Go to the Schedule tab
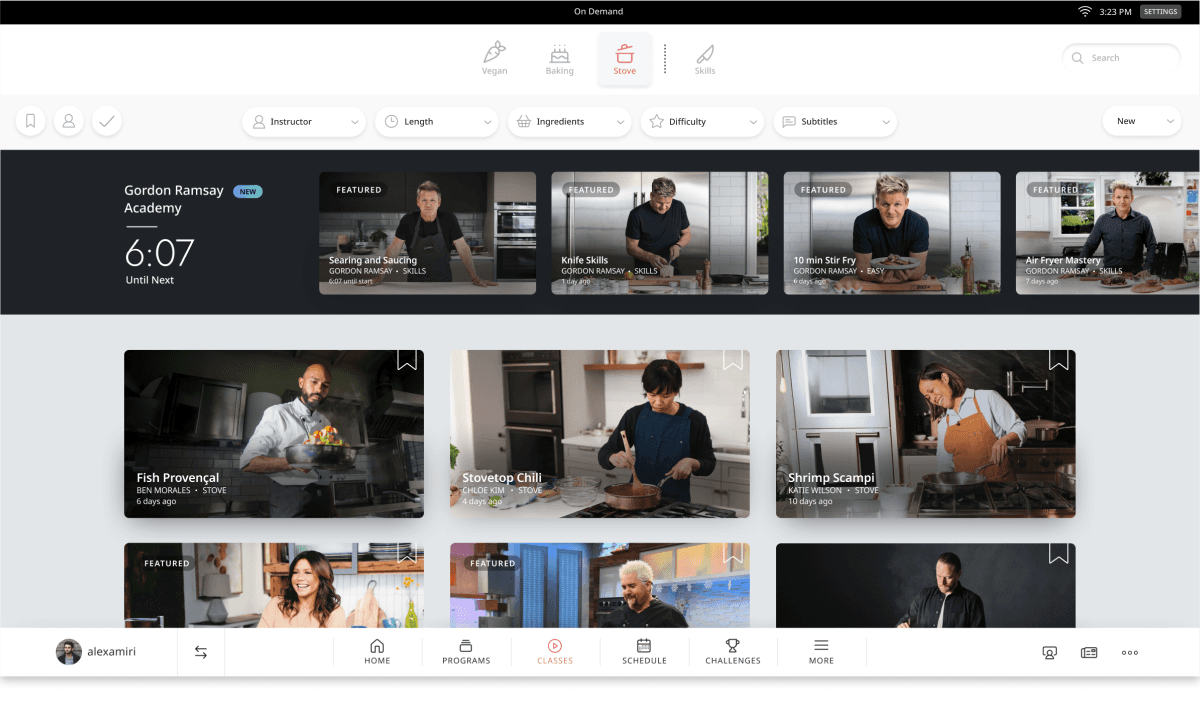The height and width of the screenshot is (706, 1200). point(644,652)
